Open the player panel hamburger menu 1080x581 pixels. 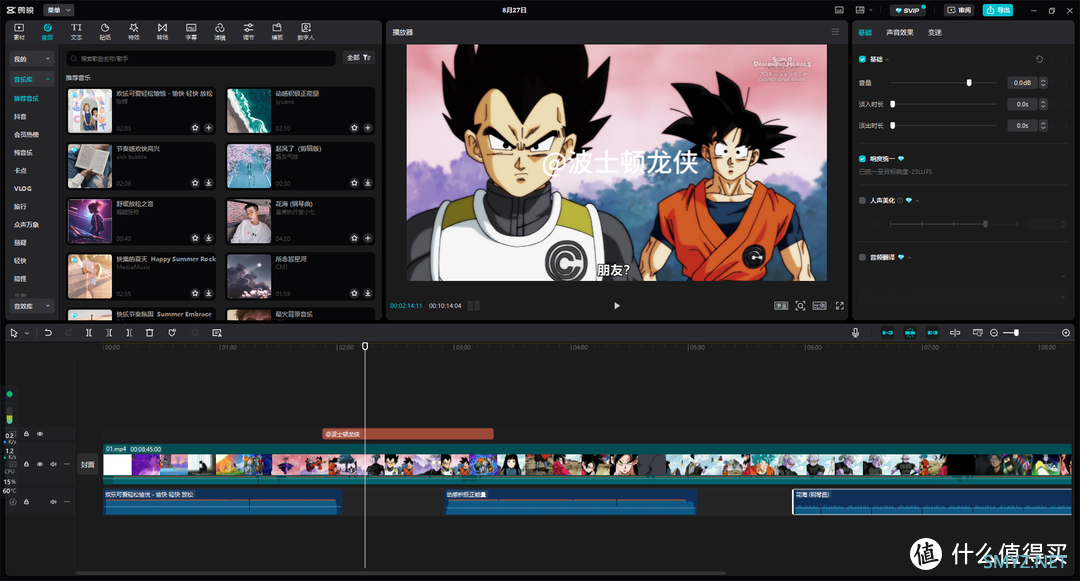coord(835,32)
